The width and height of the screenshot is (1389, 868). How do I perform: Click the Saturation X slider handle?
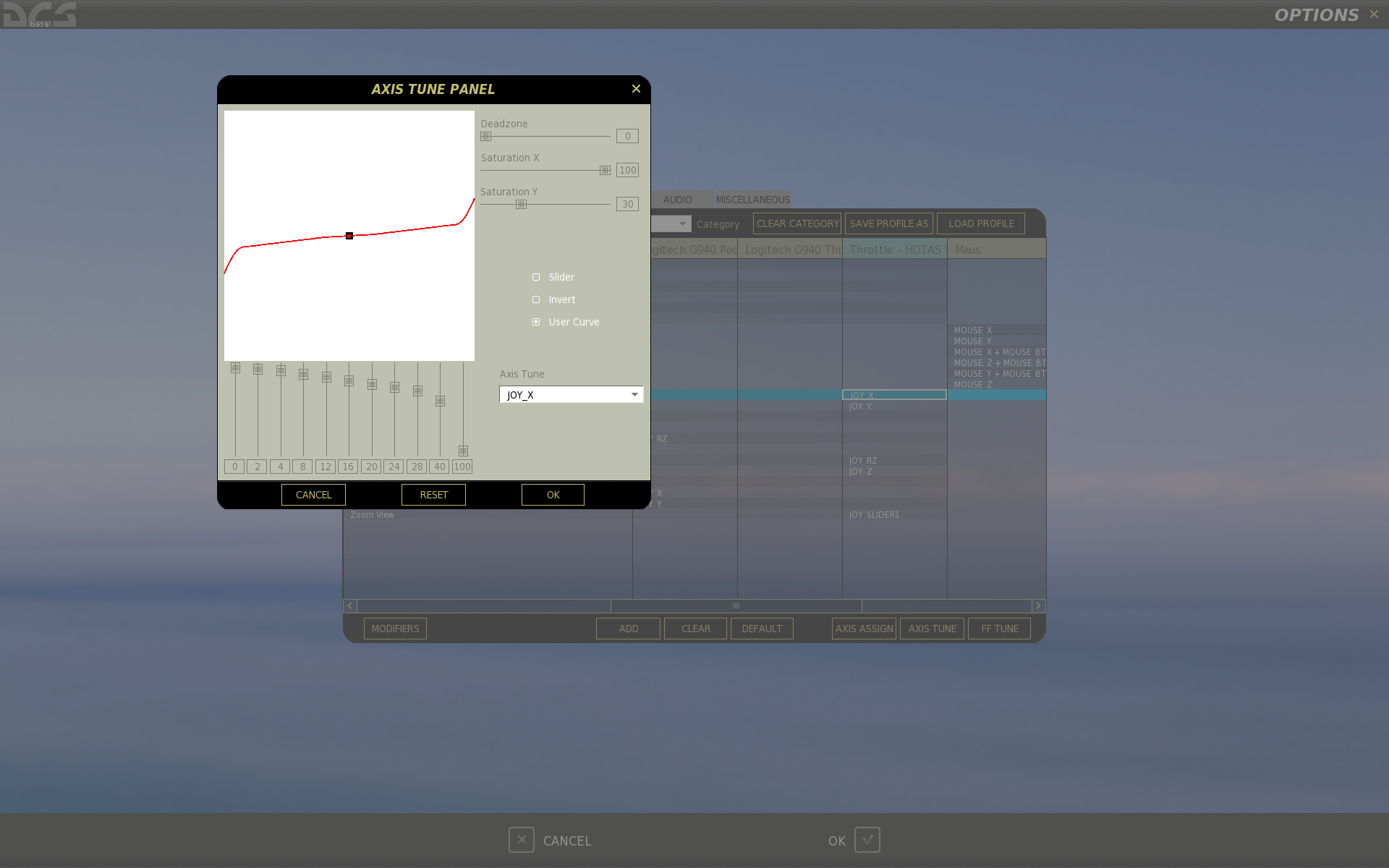click(605, 170)
